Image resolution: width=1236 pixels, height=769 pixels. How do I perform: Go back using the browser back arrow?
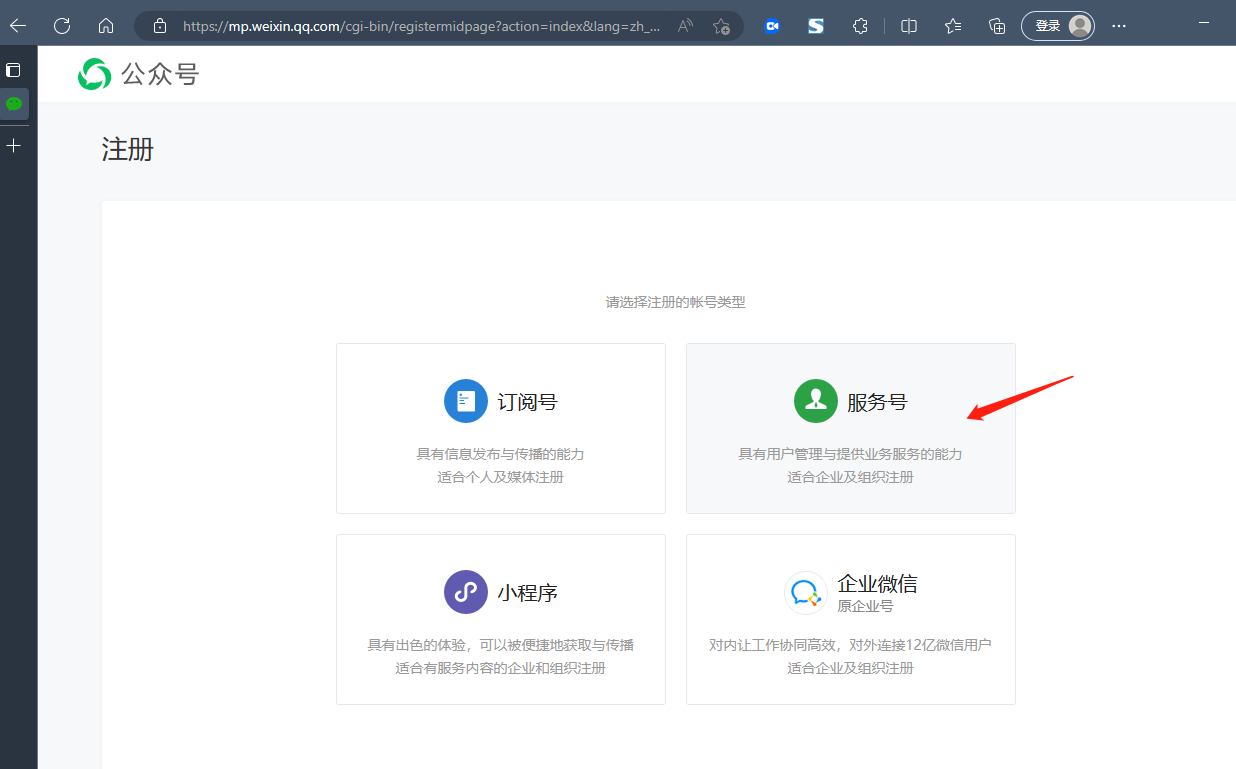click(x=18, y=26)
